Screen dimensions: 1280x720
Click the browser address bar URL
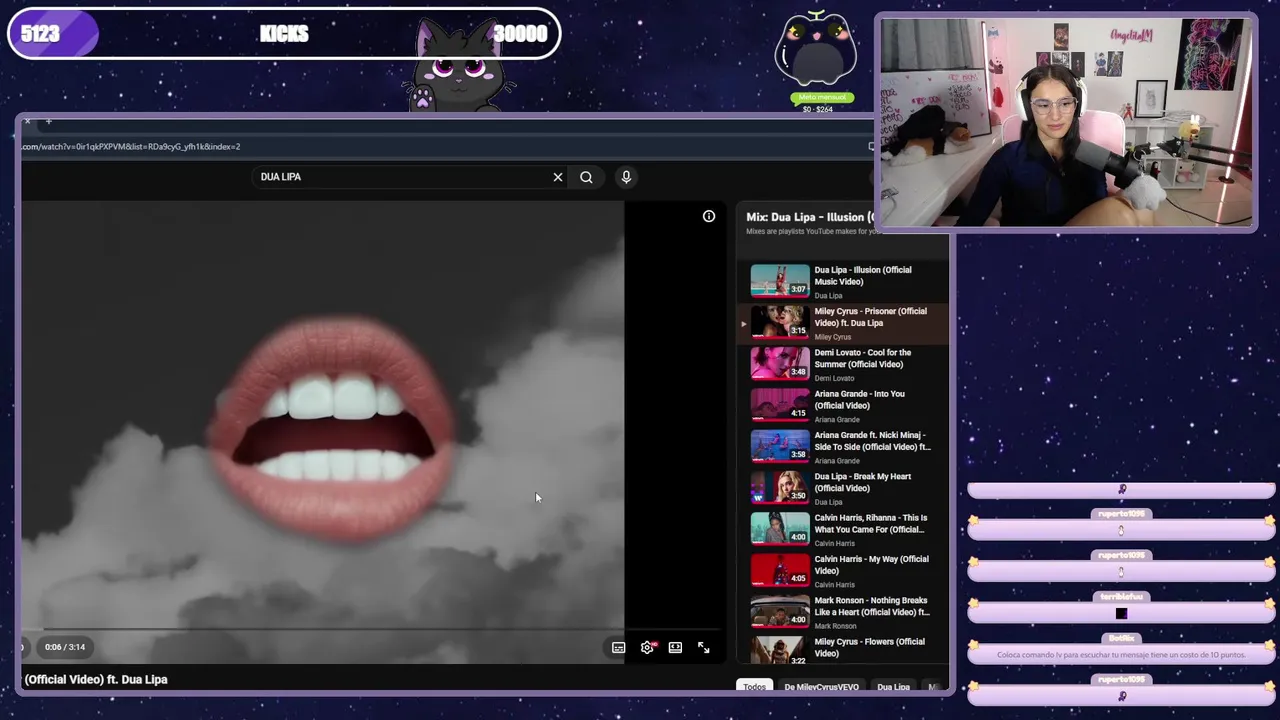pos(131,147)
